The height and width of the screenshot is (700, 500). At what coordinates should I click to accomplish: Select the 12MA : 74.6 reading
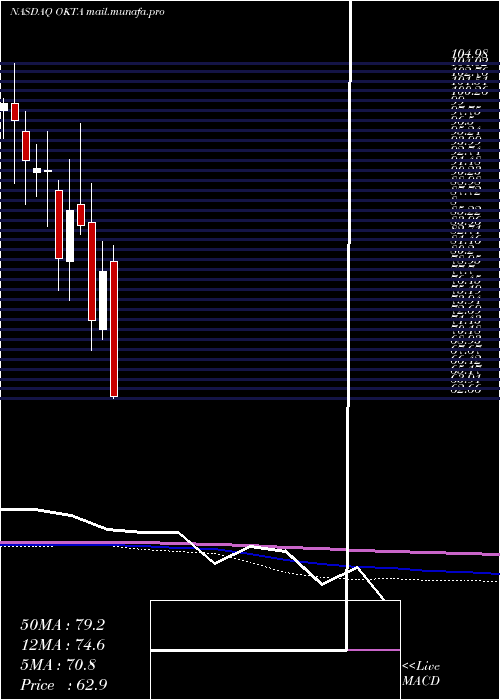(62, 645)
